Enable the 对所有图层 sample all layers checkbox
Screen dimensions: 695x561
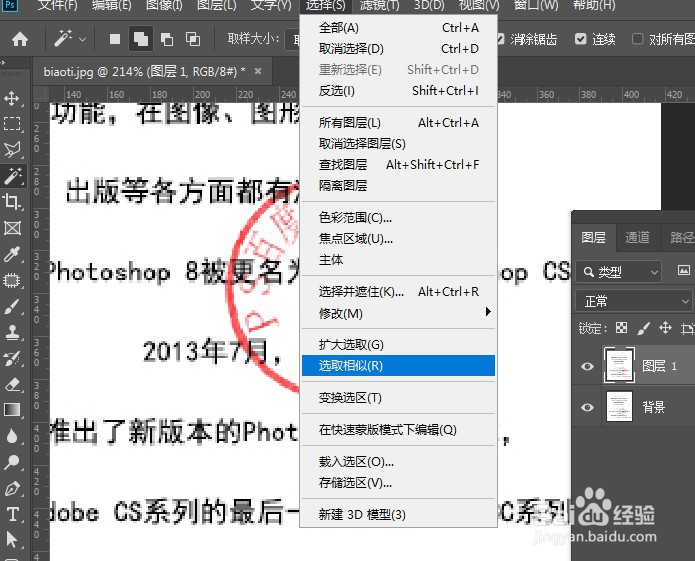(637, 39)
